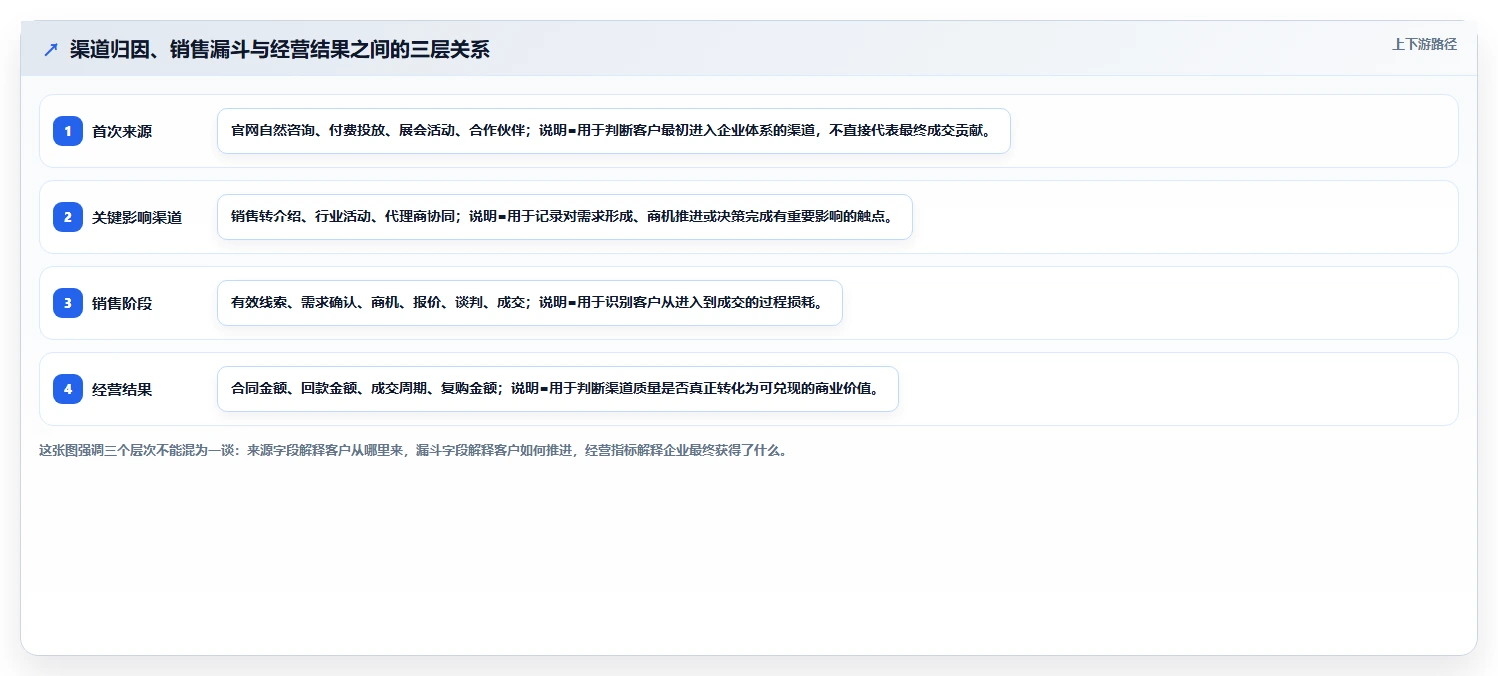
Task: Click the footer note starting 这张图强调三个层次
Action: tap(413, 450)
